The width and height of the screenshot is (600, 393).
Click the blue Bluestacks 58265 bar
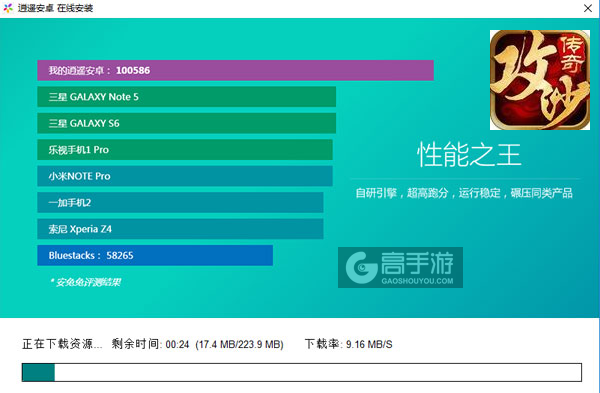coord(155,255)
